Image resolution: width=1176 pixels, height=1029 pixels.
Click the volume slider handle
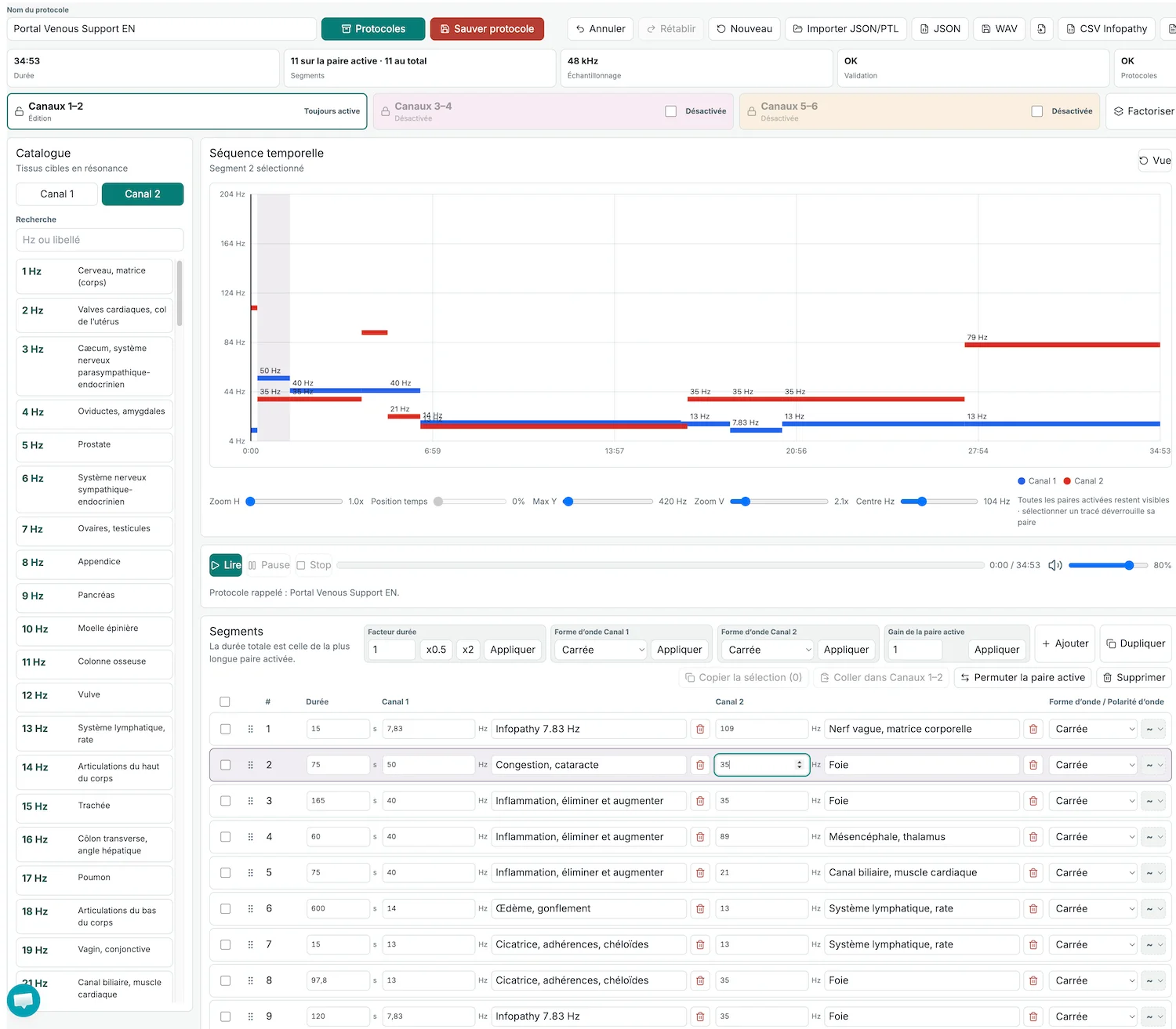[x=1129, y=565]
